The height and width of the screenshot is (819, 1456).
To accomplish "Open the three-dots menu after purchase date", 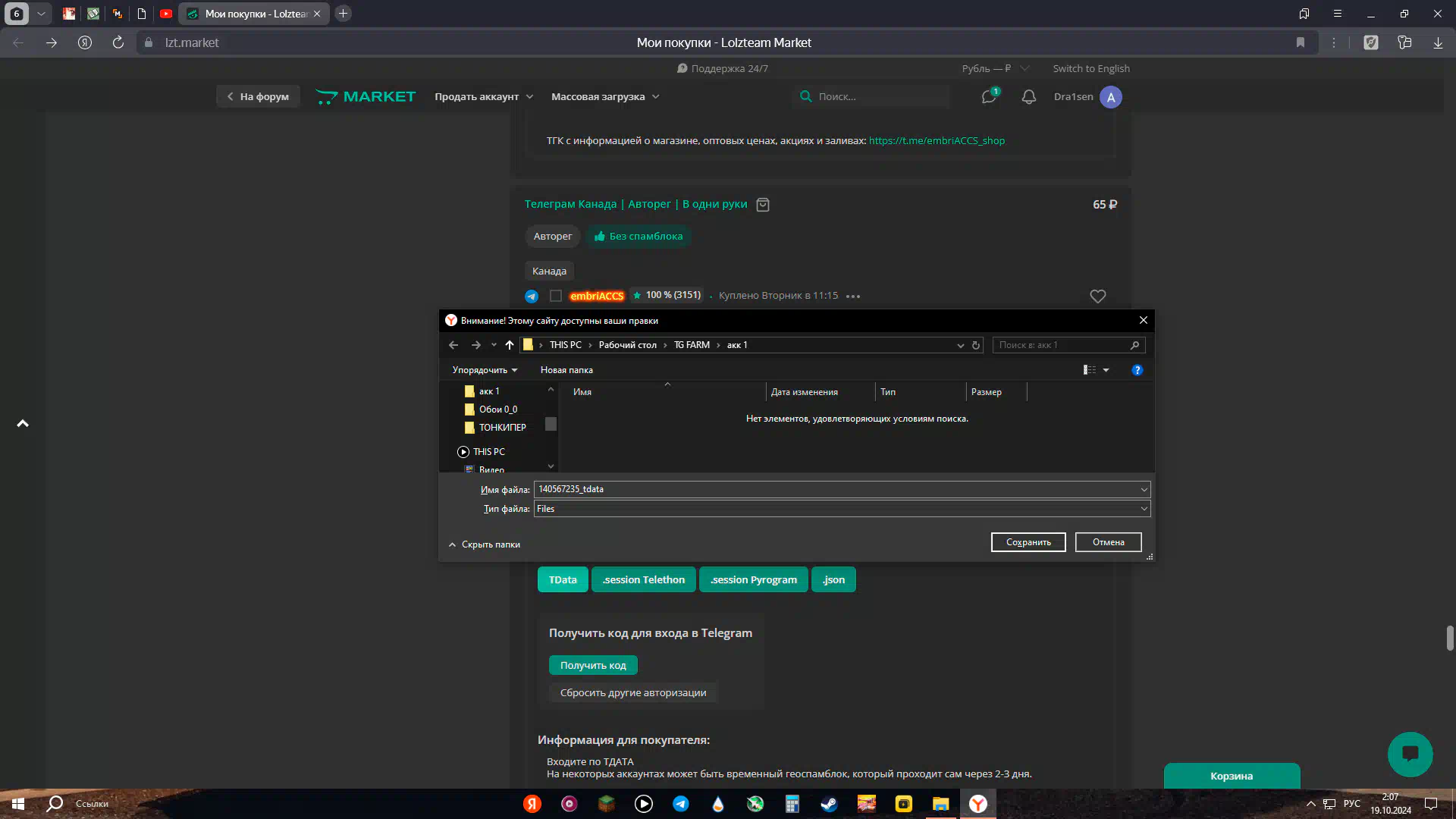I will [x=853, y=297].
